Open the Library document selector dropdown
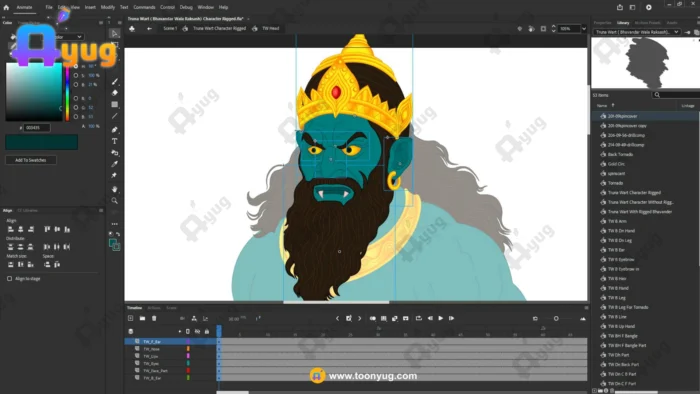700x394 pixels. (x=637, y=32)
